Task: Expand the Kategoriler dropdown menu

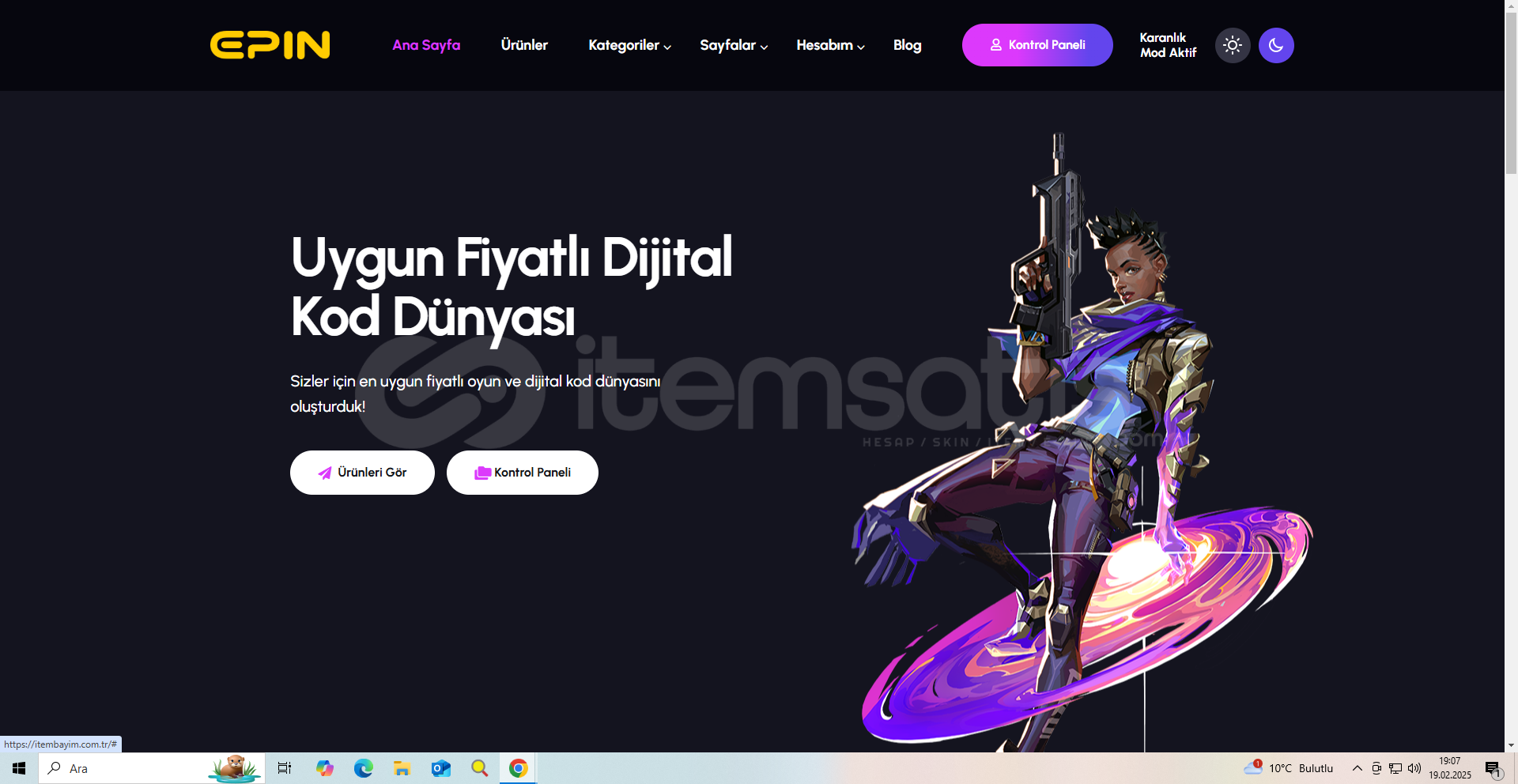Action: click(629, 46)
